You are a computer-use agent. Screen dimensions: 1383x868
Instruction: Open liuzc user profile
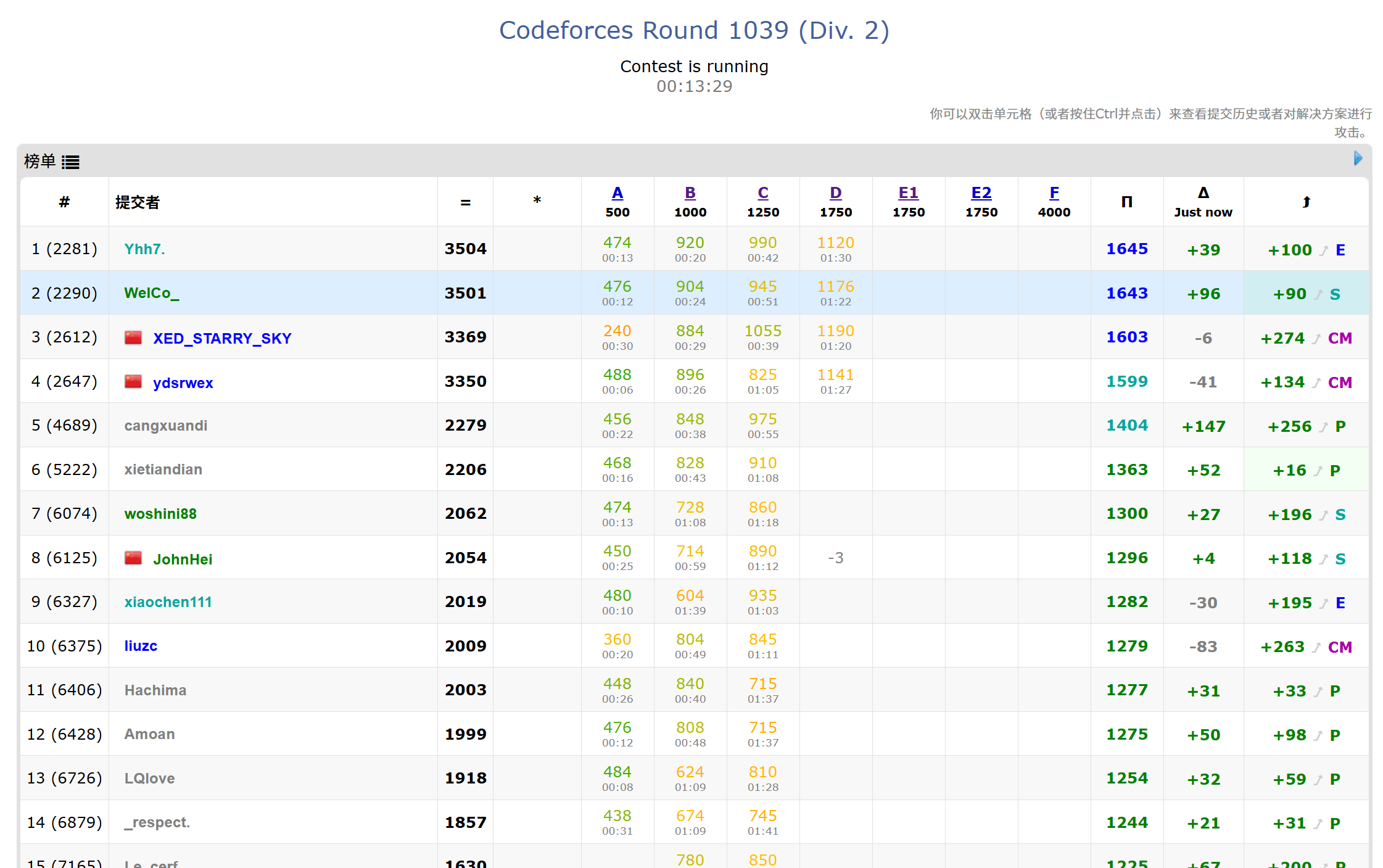pyautogui.click(x=141, y=646)
